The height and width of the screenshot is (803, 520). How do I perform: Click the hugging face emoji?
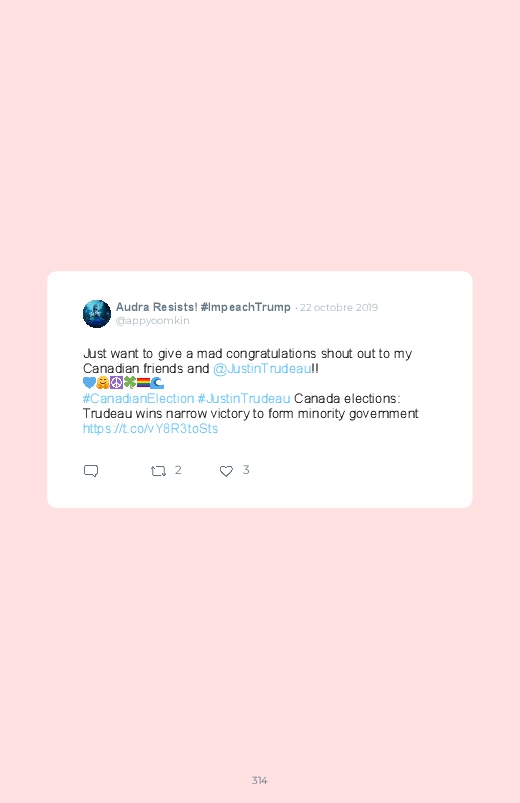pyautogui.click(x=103, y=383)
